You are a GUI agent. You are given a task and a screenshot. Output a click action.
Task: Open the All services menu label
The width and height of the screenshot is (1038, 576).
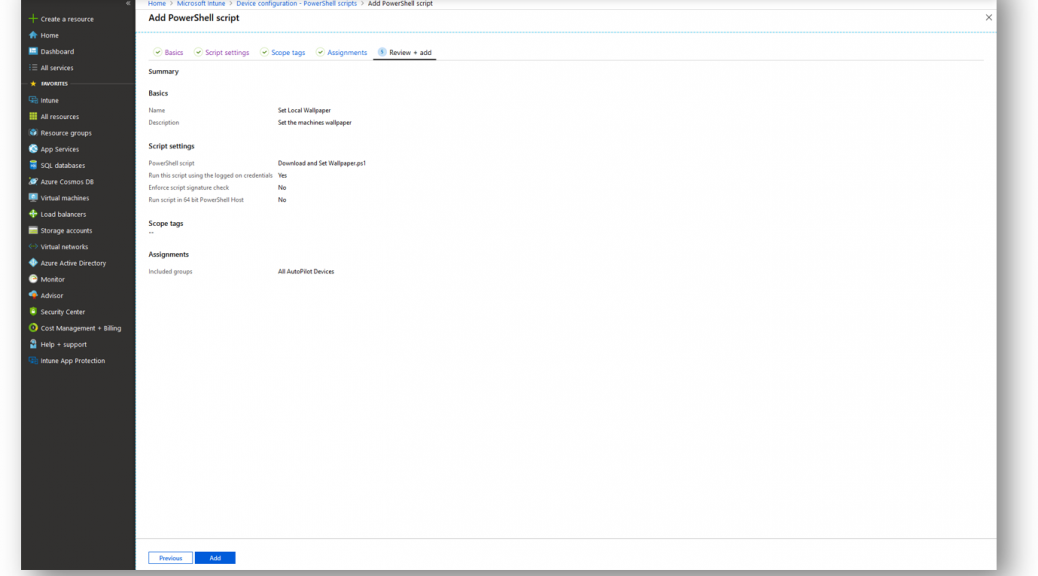tap(57, 68)
